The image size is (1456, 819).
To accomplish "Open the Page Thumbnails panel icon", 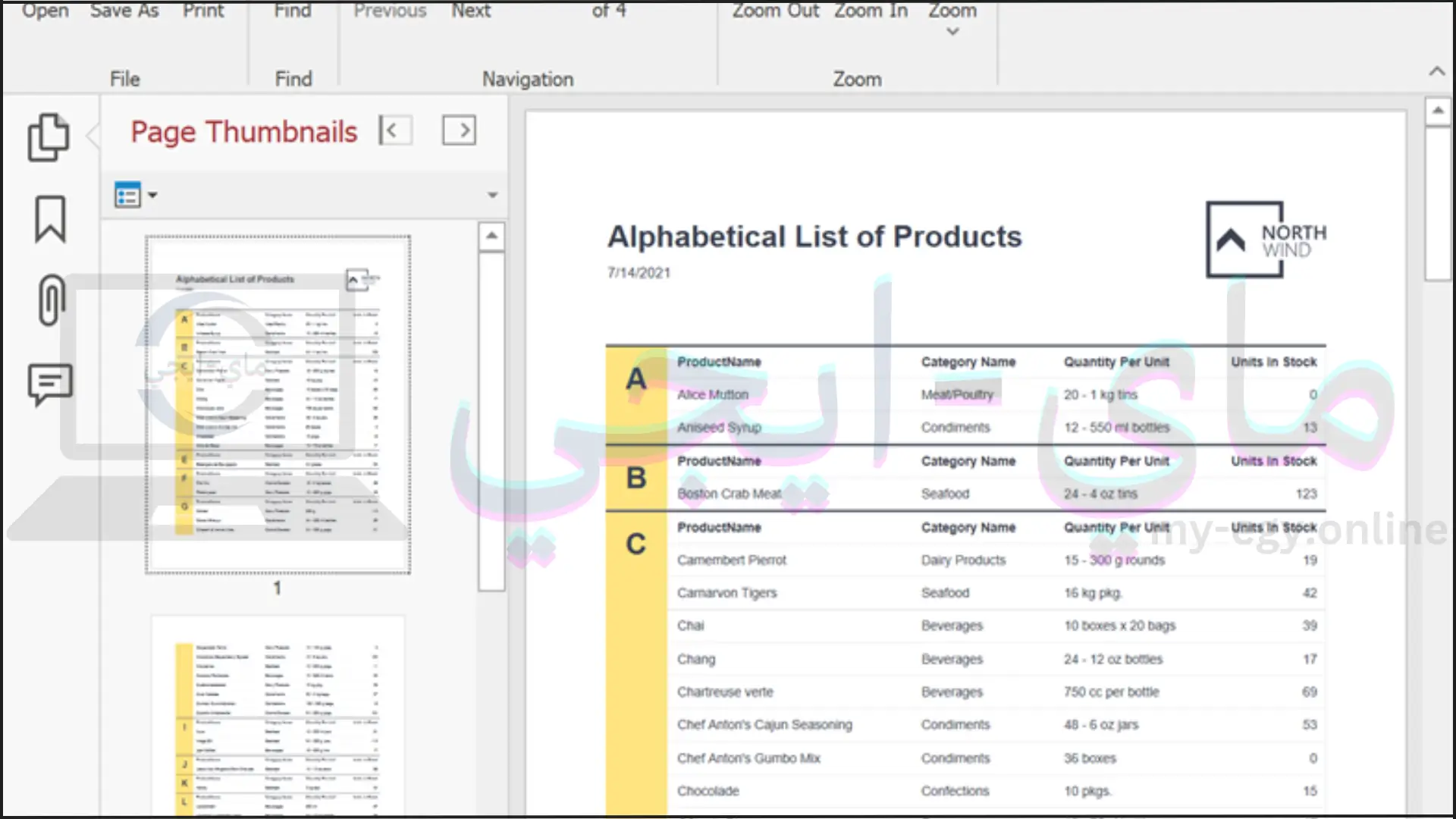I will (x=49, y=137).
